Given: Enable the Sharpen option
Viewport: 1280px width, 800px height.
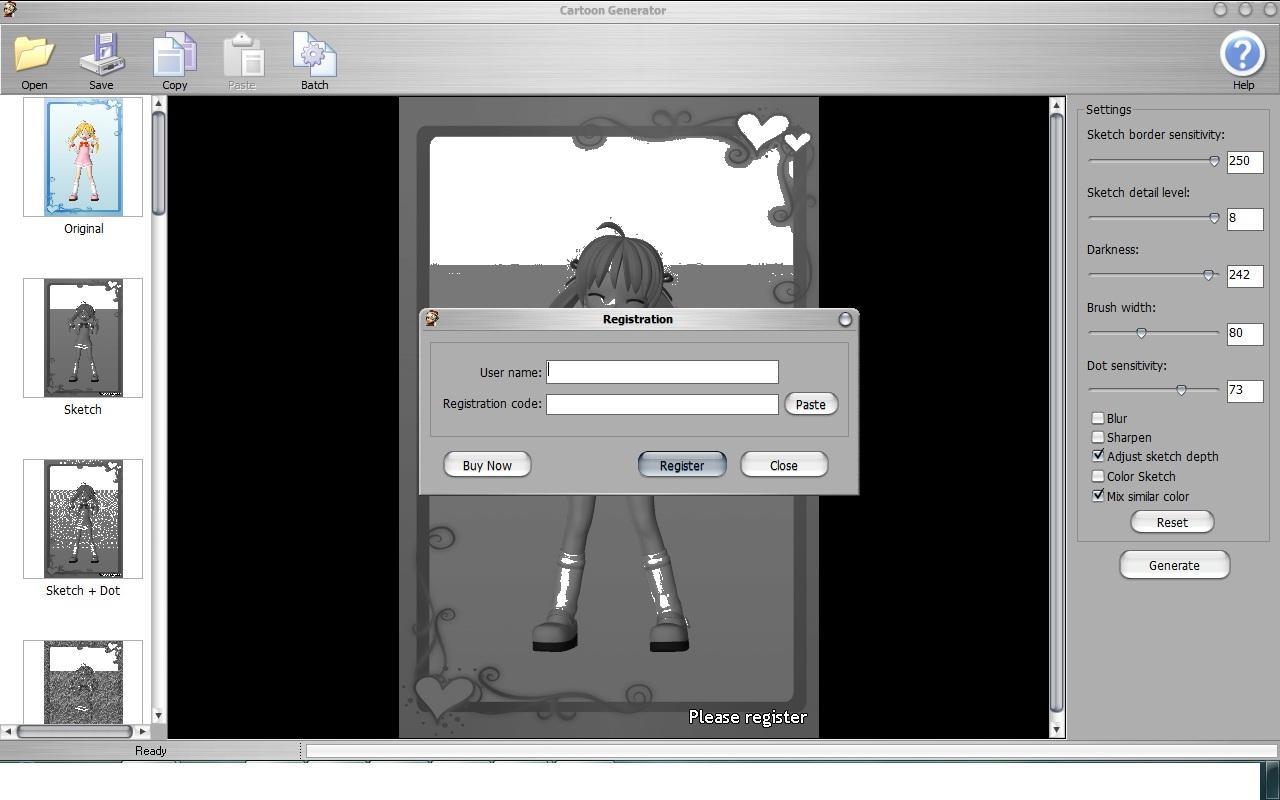Looking at the screenshot, I should (x=1097, y=437).
